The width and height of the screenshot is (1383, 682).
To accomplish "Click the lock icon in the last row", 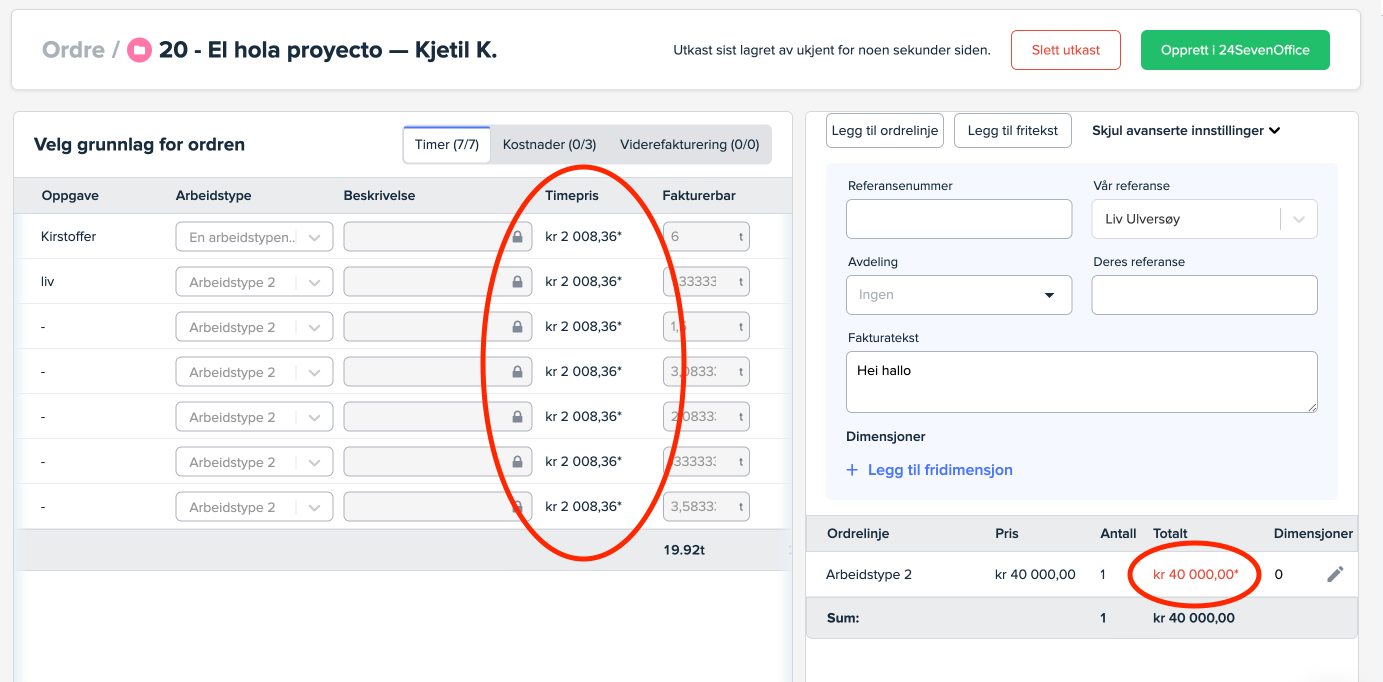I will (x=517, y=508).
